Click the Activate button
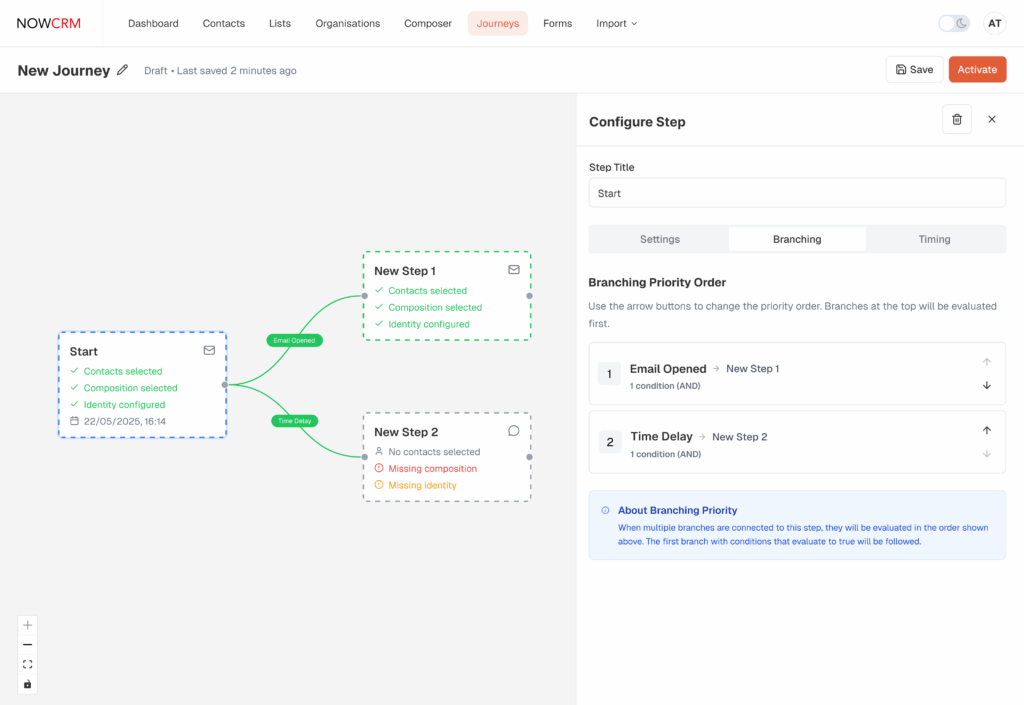 pyautogui.click(x=977, y=69)
